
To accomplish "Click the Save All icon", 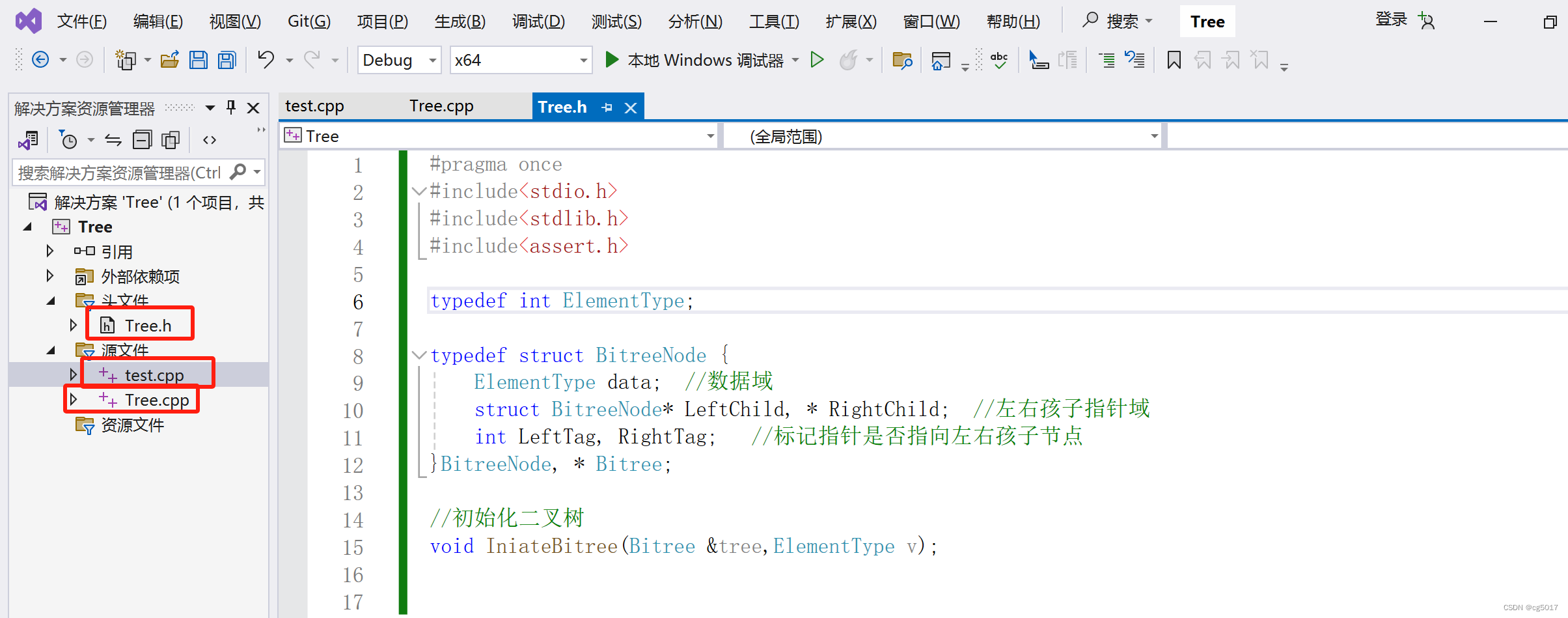I will tap(227, 60).
